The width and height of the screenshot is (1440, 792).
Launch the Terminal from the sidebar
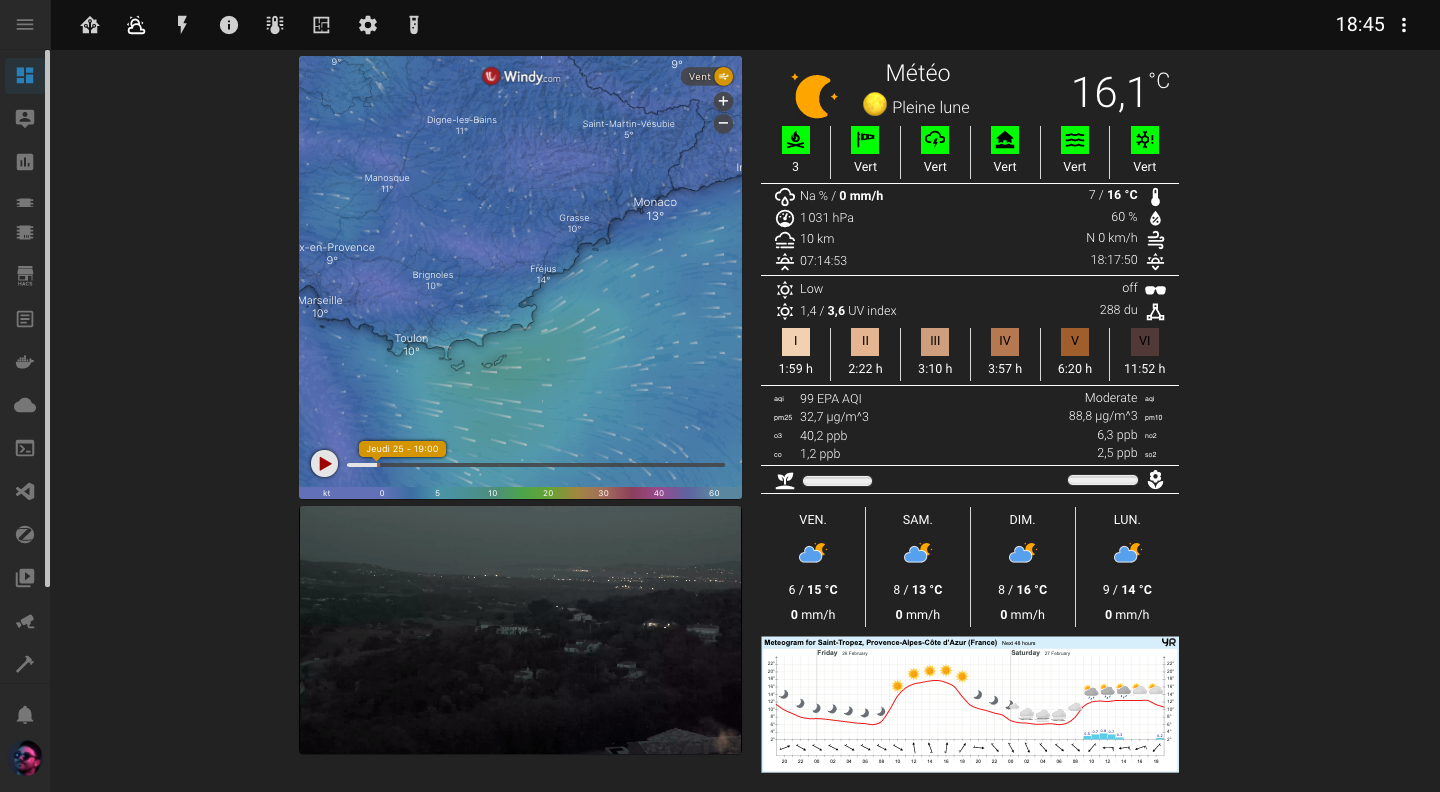coord(25,448)
